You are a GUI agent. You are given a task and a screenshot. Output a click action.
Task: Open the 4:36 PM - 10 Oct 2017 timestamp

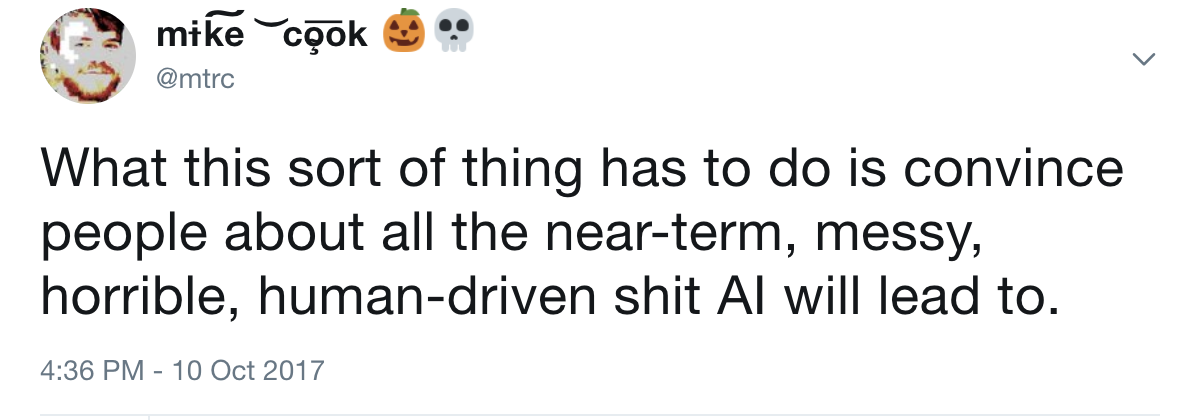[x=182, y=371]
